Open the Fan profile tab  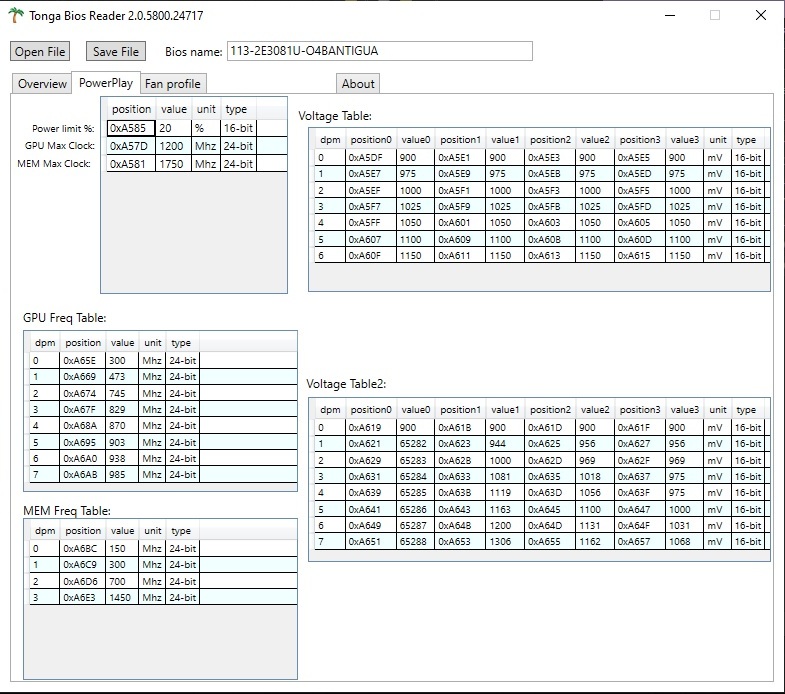(x=173, y=84)
